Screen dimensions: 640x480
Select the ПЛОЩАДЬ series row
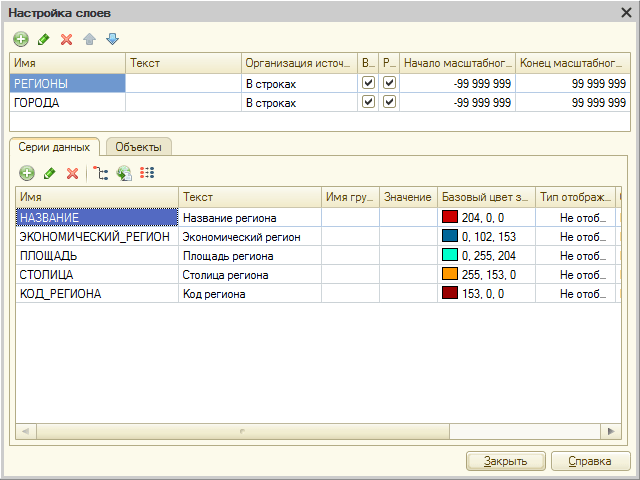pos(318,256)
